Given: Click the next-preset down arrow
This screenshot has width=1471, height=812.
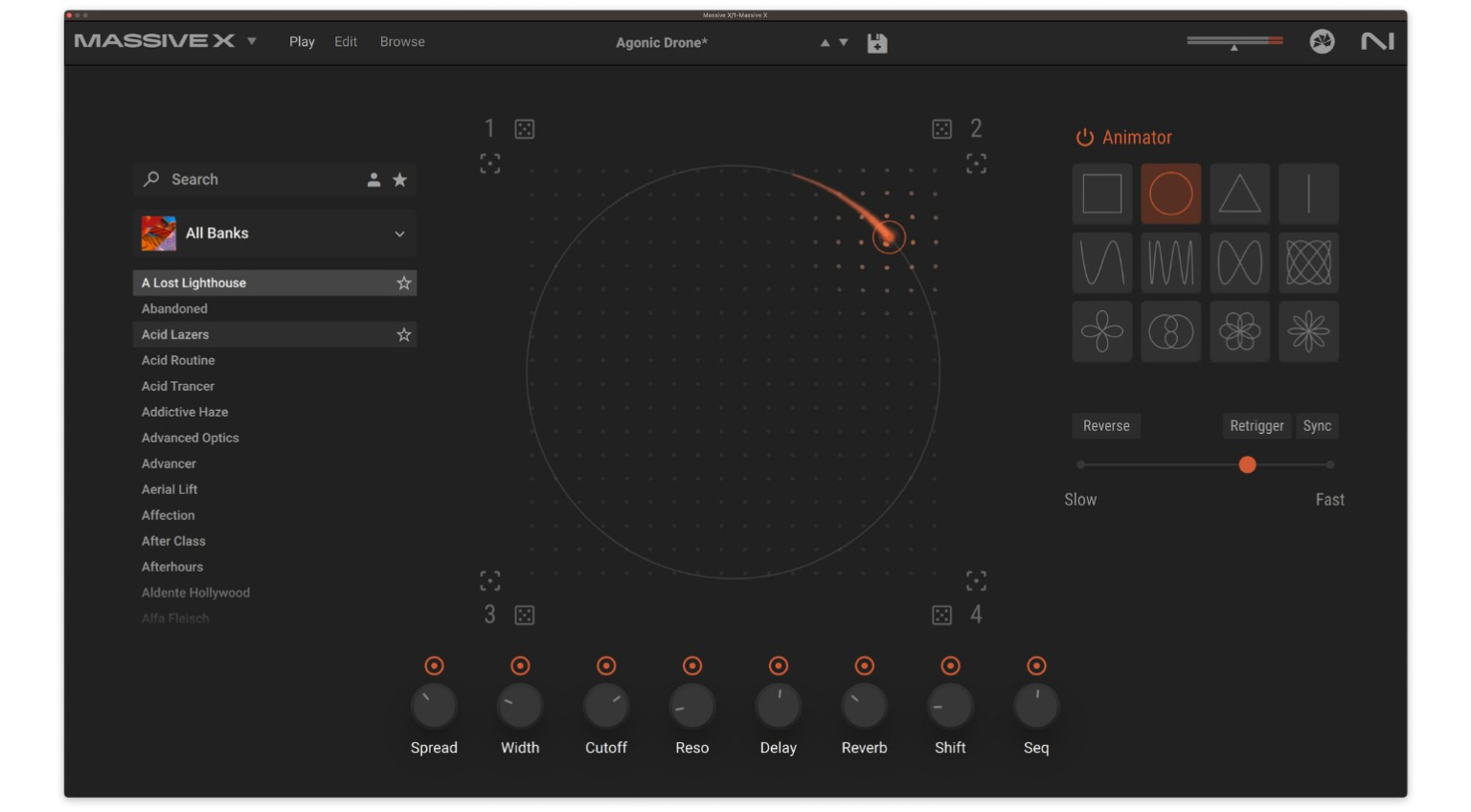Looking at the screenshot, I should (841, 42).
